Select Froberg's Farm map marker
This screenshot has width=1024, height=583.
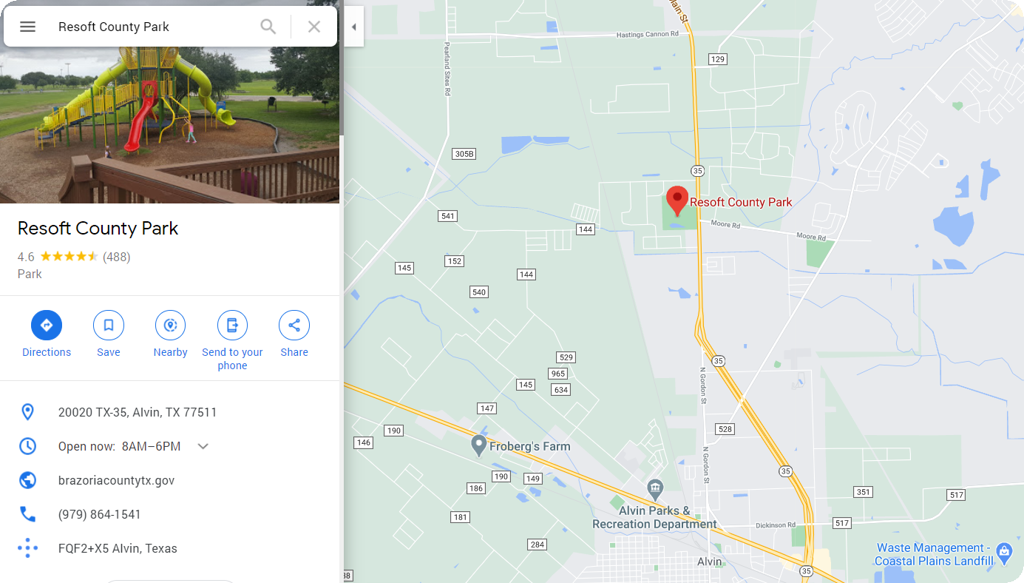click(x=479, y=446)
